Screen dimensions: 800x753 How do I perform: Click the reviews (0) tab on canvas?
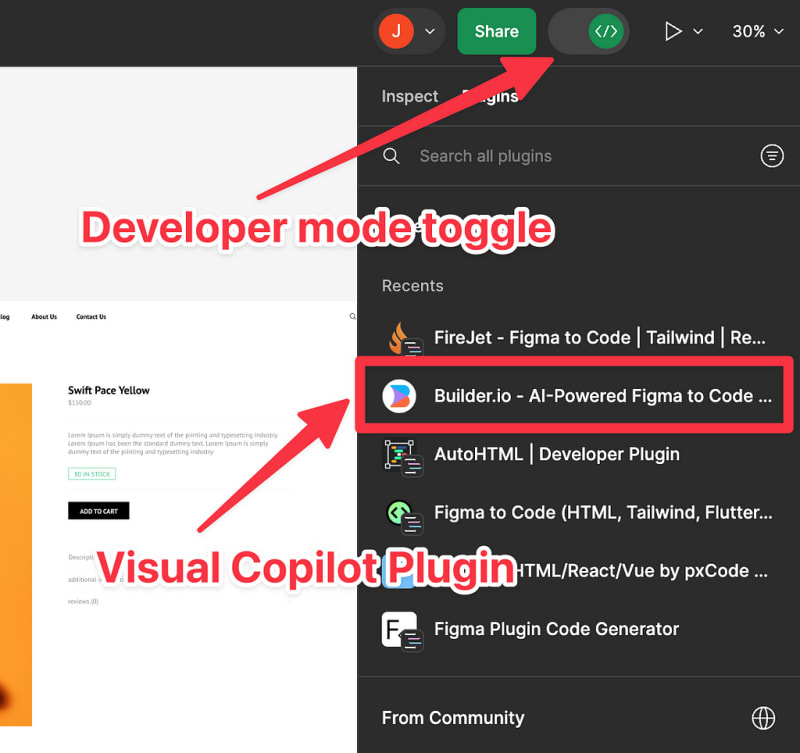[83, 601]
